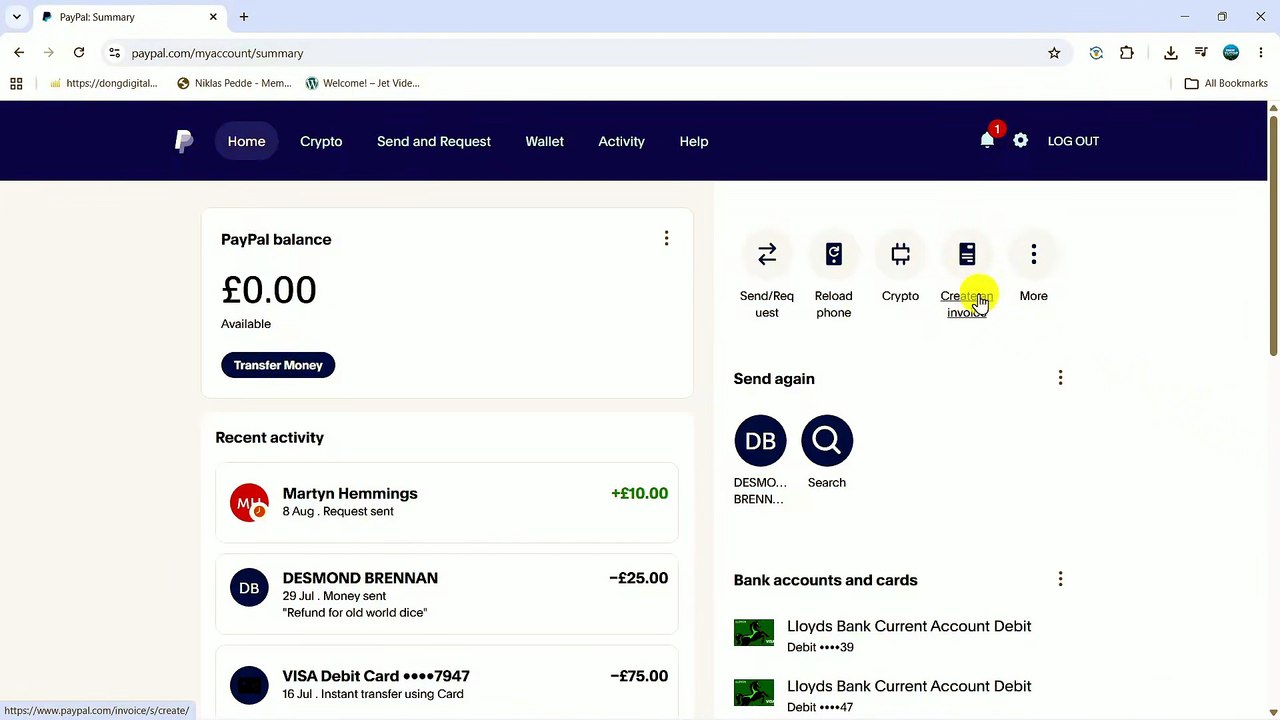Open the Martyn Hemmings transaction name
1280x720 pixels.
(x=350, y=493)
